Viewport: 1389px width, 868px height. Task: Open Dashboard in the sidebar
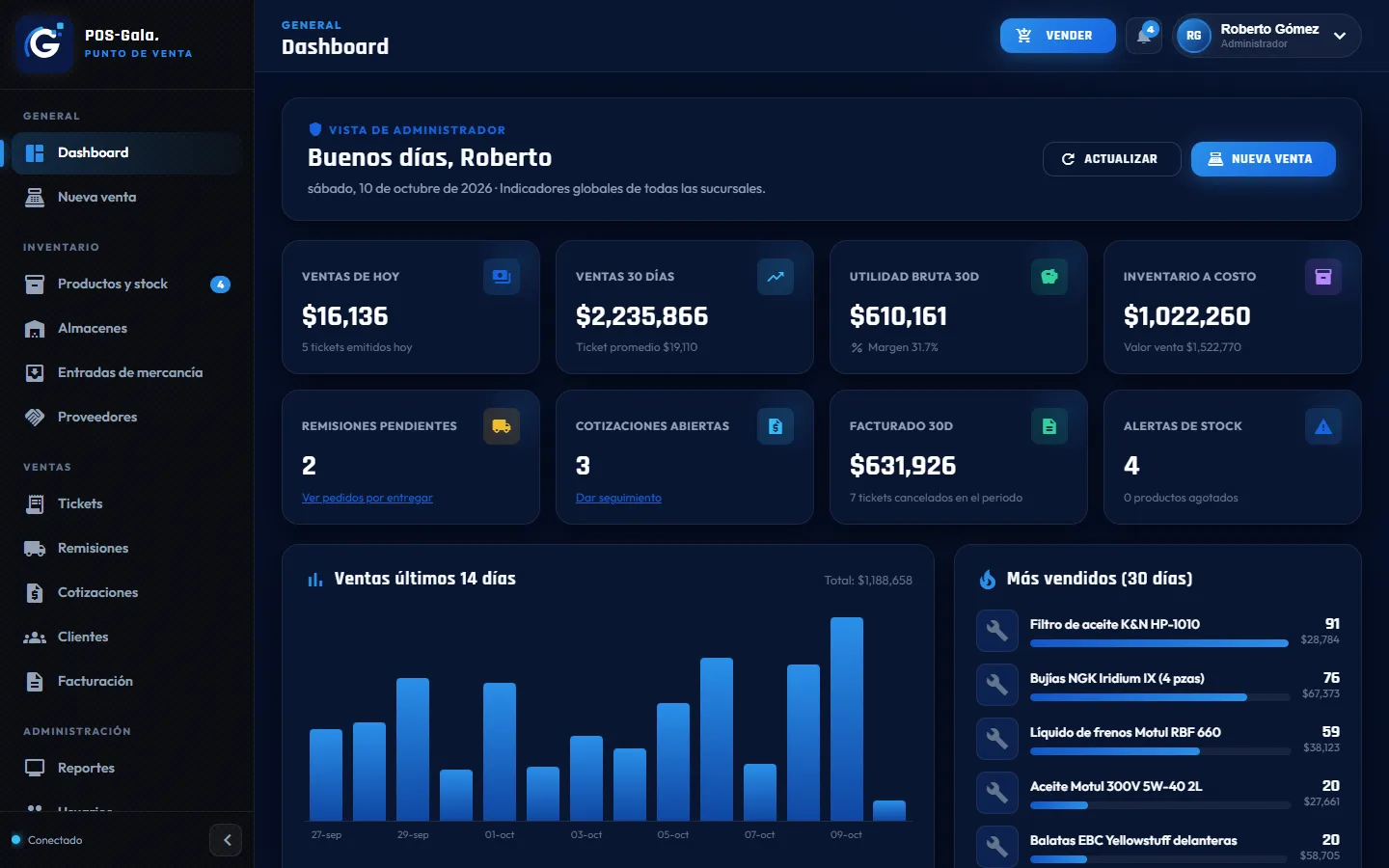click(126, 152)
